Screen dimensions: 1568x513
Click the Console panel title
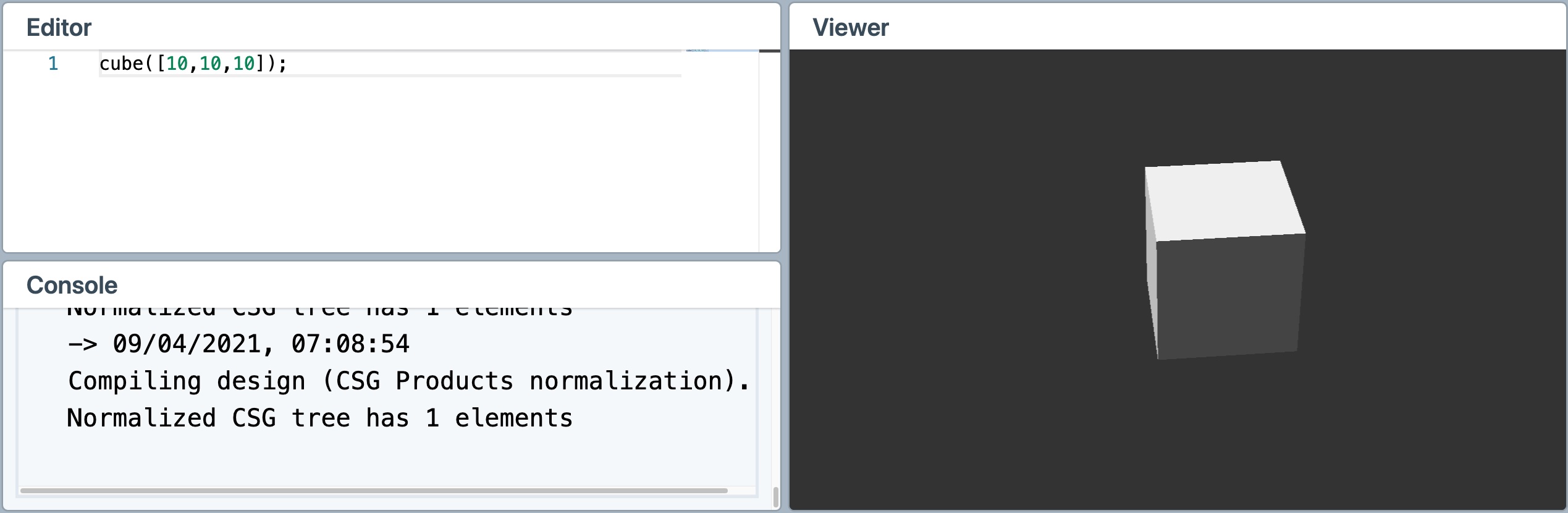tap(72, 286)
